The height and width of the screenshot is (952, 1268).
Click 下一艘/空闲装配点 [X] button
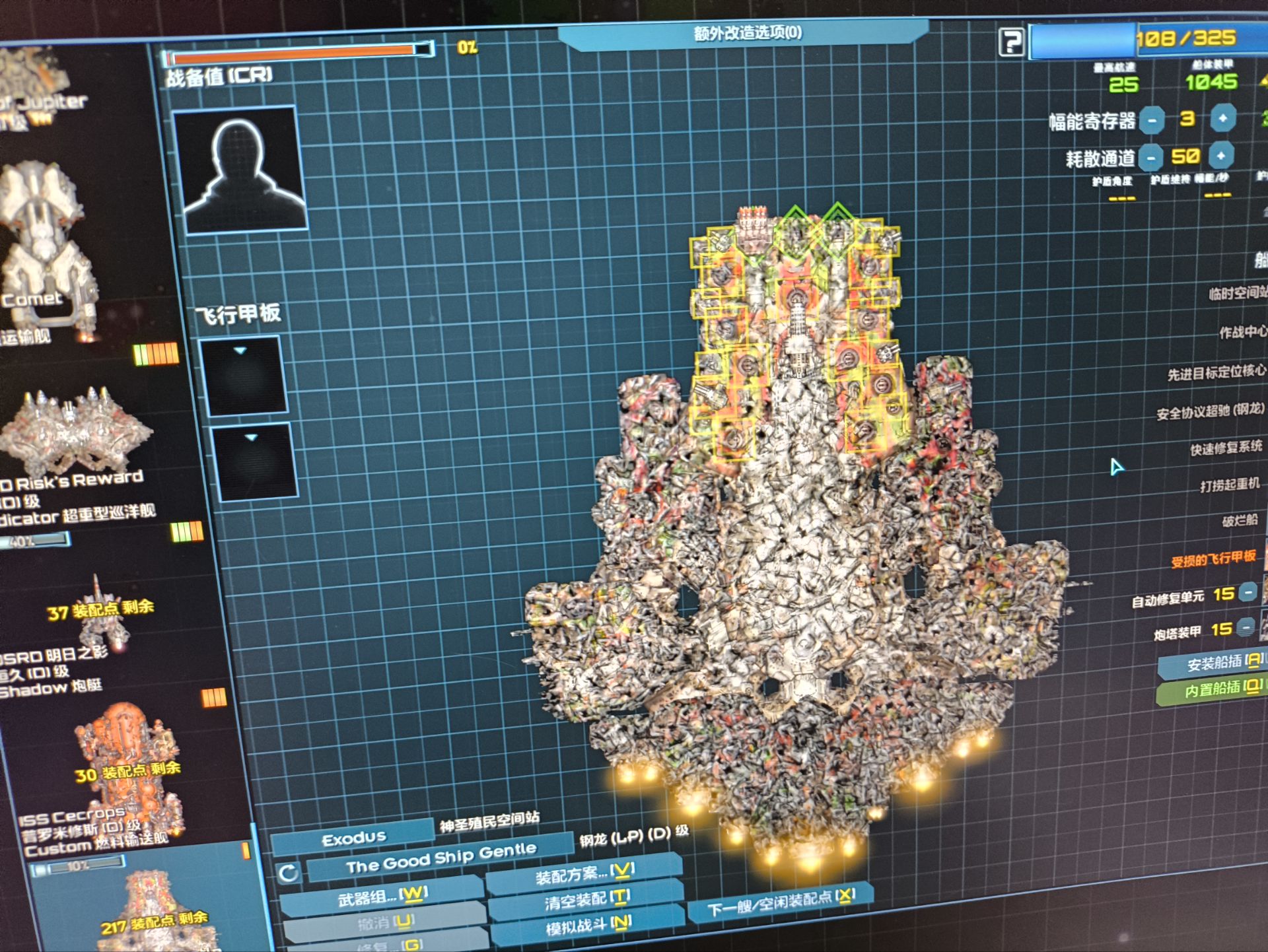781,902
